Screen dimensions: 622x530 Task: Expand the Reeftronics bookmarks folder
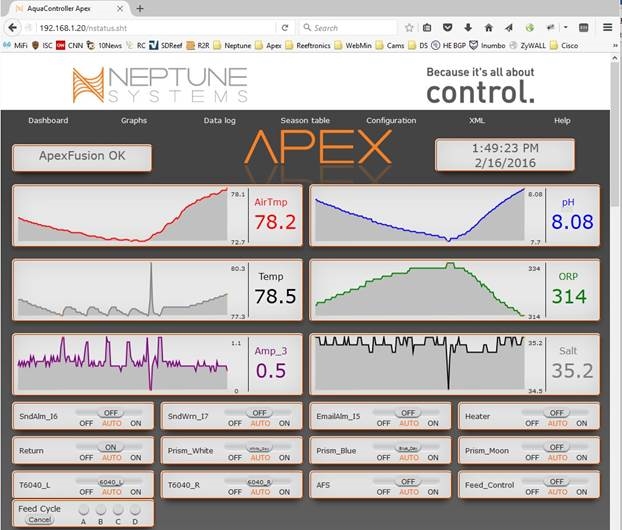(x=308, y=45)
